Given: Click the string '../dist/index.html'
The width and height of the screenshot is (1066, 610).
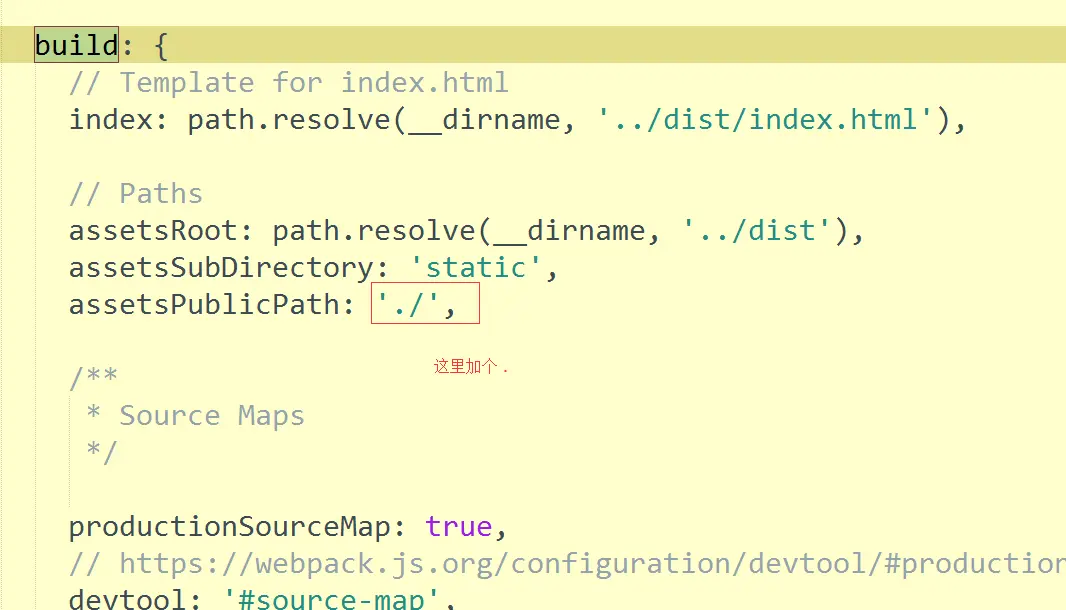Looking at the screenshot, I should (x=765, y=120).
